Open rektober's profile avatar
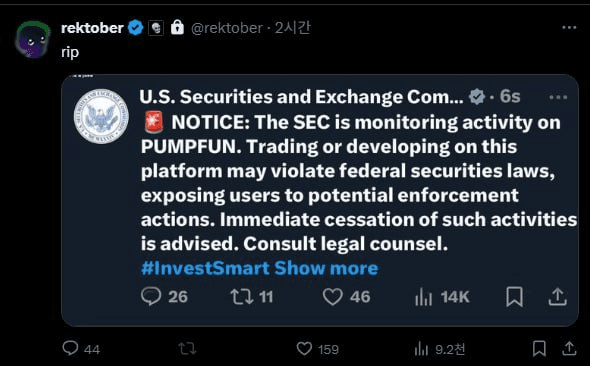 pos(33,40)
